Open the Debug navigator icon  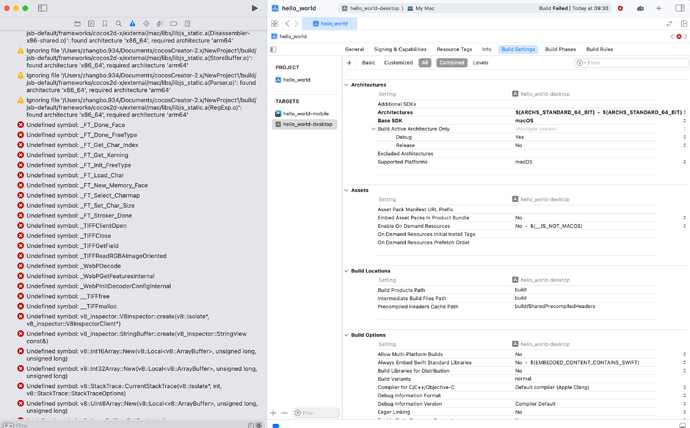tap(160, 24)
